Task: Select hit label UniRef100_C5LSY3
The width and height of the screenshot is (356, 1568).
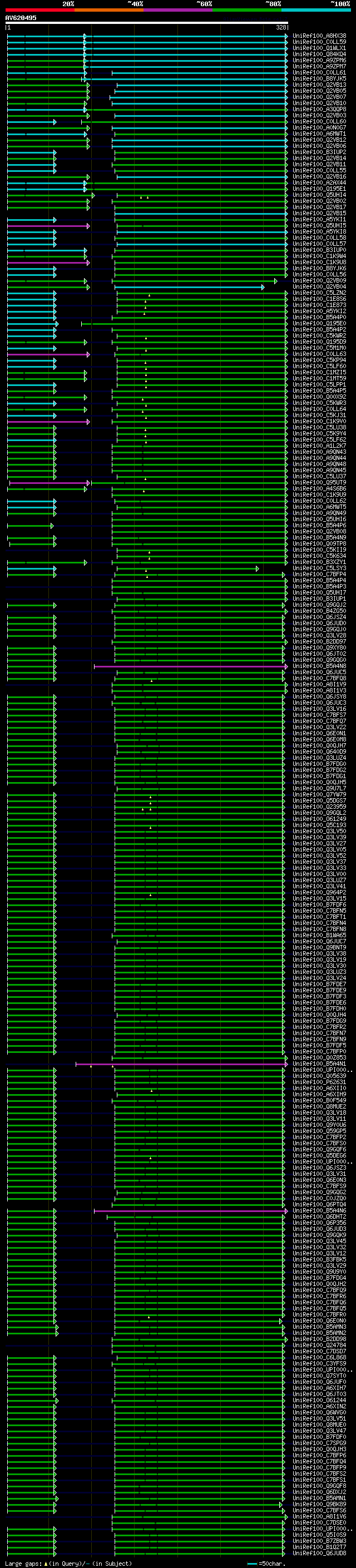Action: point(319,568)
